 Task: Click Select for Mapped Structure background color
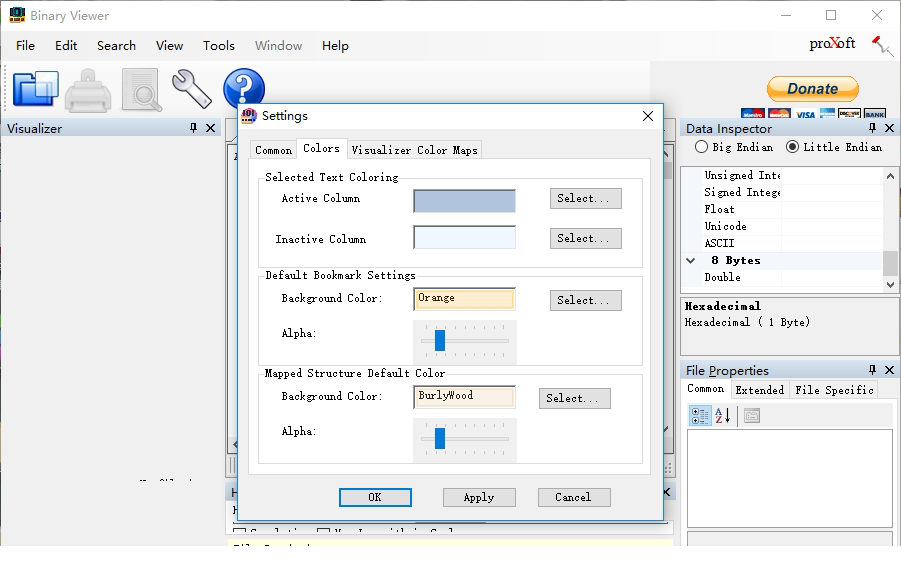tap(575, 398)
